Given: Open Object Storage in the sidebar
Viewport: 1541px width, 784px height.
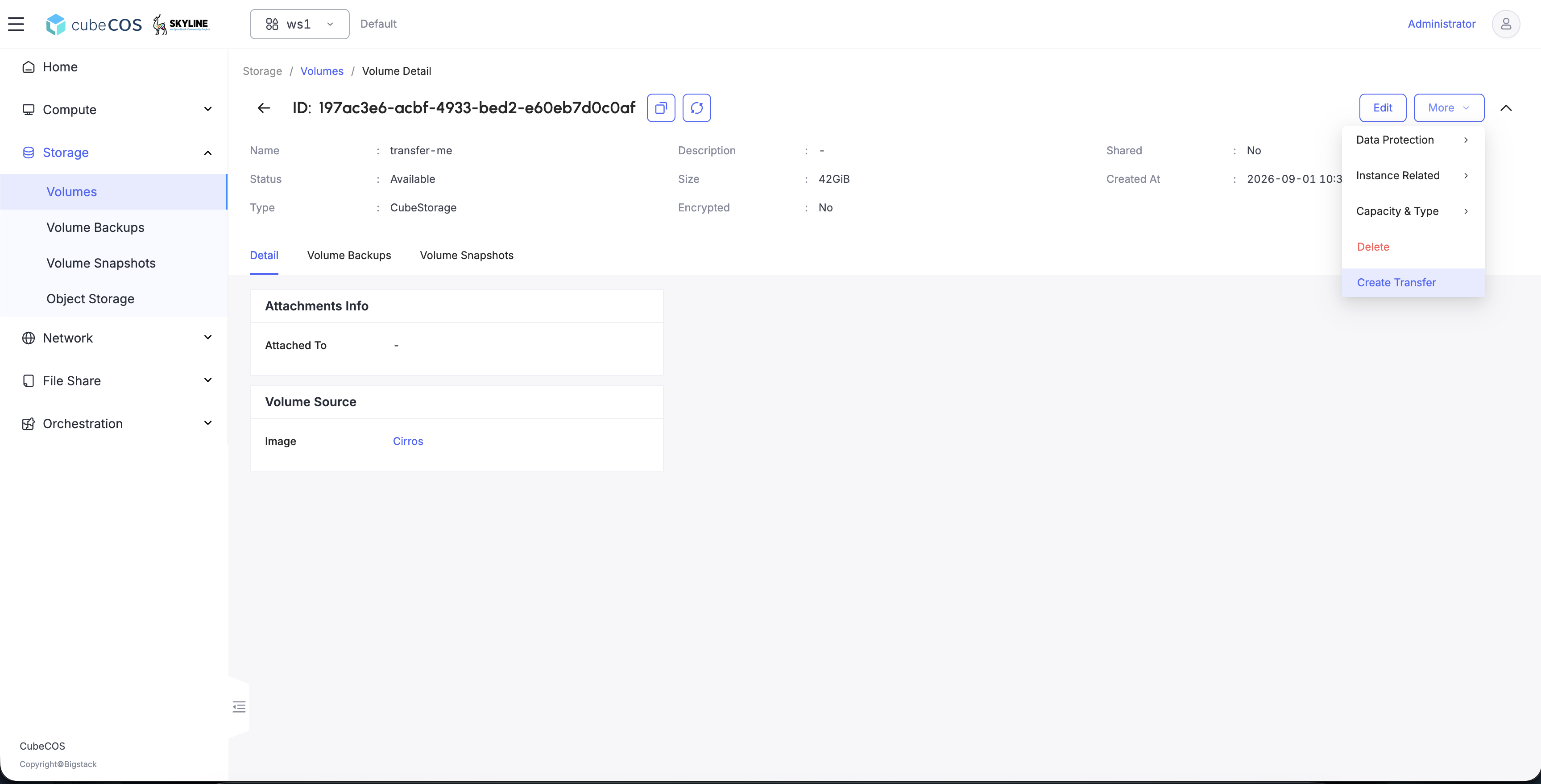Looking at the screenshot, I should tap(114, 299).
